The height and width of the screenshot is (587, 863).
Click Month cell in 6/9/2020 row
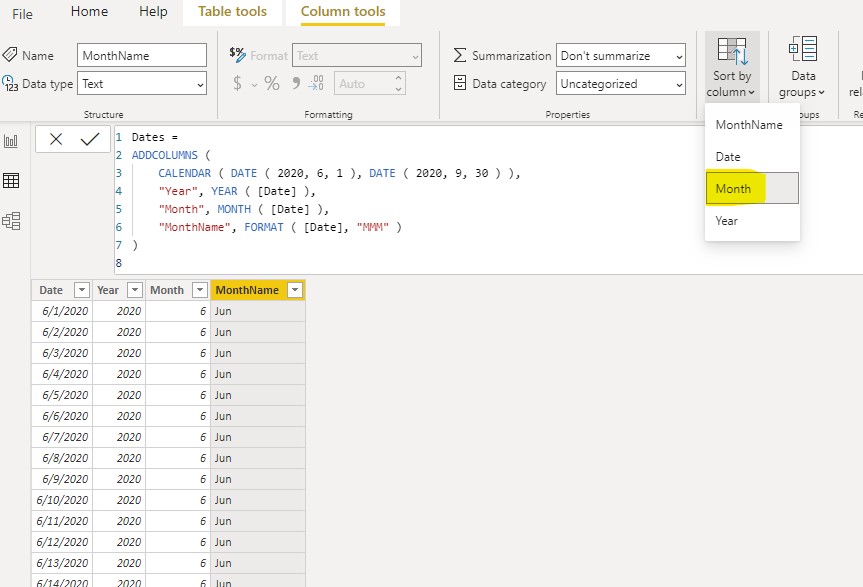click(178, 479)
